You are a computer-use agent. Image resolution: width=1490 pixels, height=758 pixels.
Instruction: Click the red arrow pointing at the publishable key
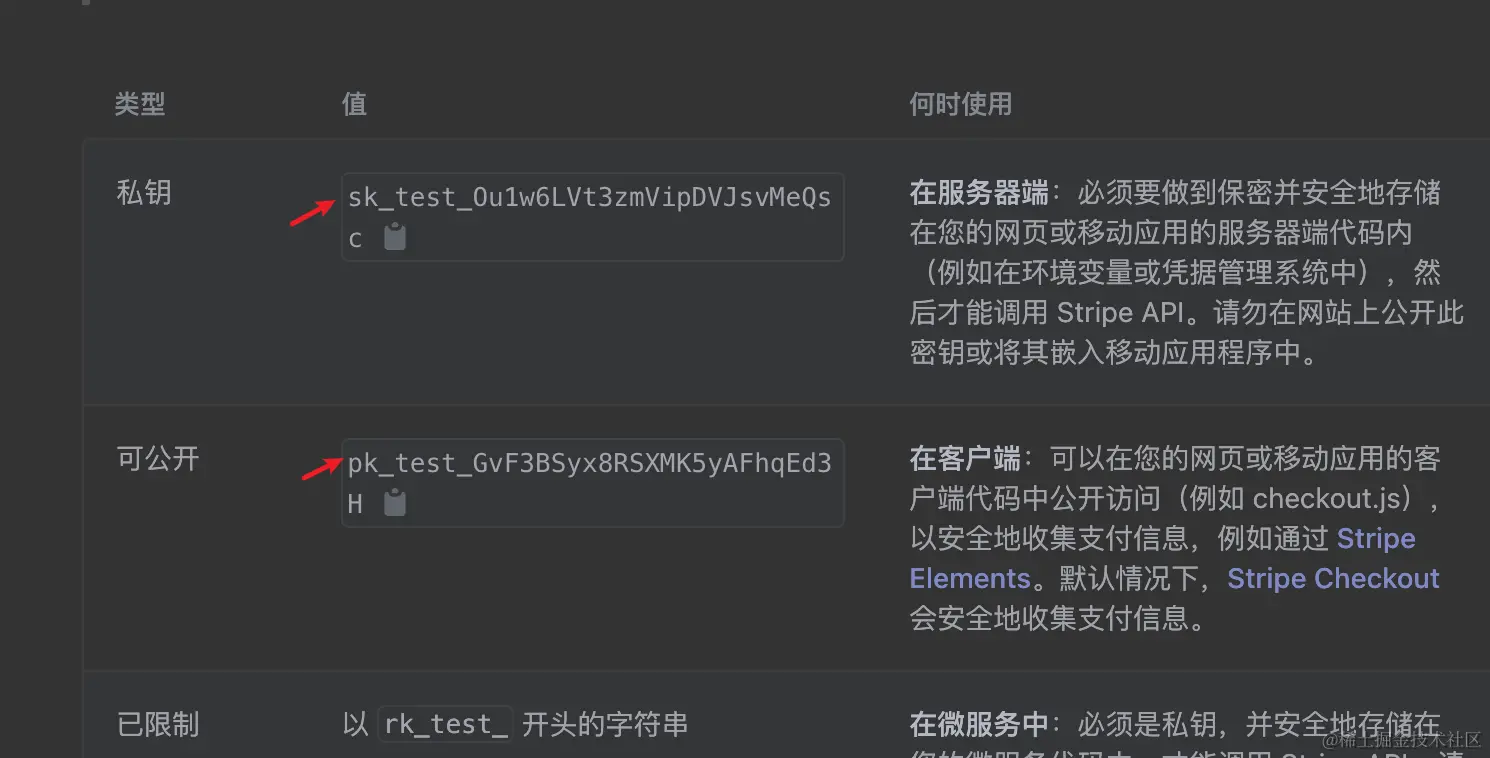pyautogui.click(x=320, y=470)
